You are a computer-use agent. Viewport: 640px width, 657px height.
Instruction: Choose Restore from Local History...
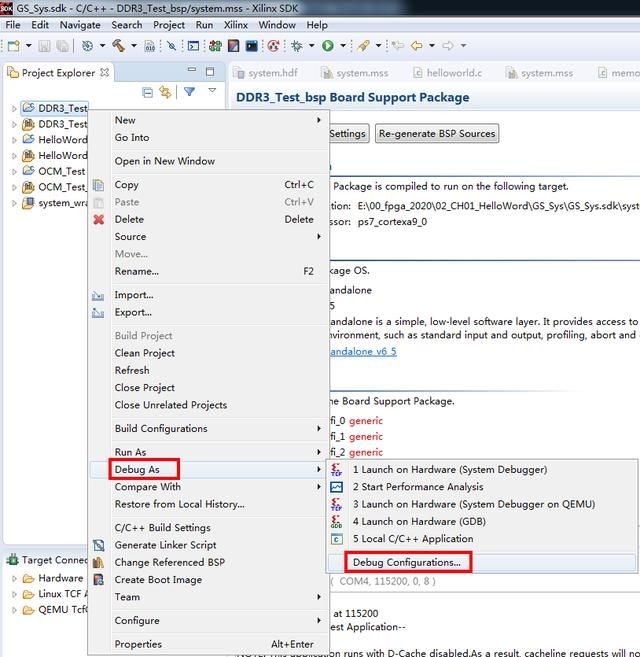pyautogui.click(x=208, y=504)
